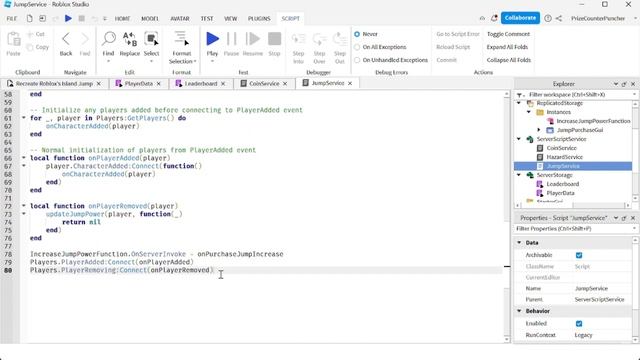640x360 pixels.
Task: Switch to the CoinService script tab
Action: tap(264, 83)
